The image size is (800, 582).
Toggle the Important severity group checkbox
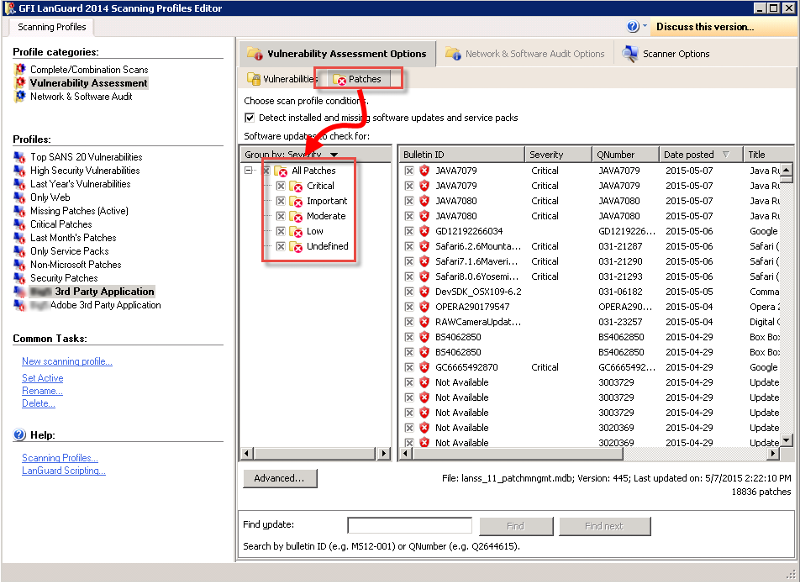(281, 201)
